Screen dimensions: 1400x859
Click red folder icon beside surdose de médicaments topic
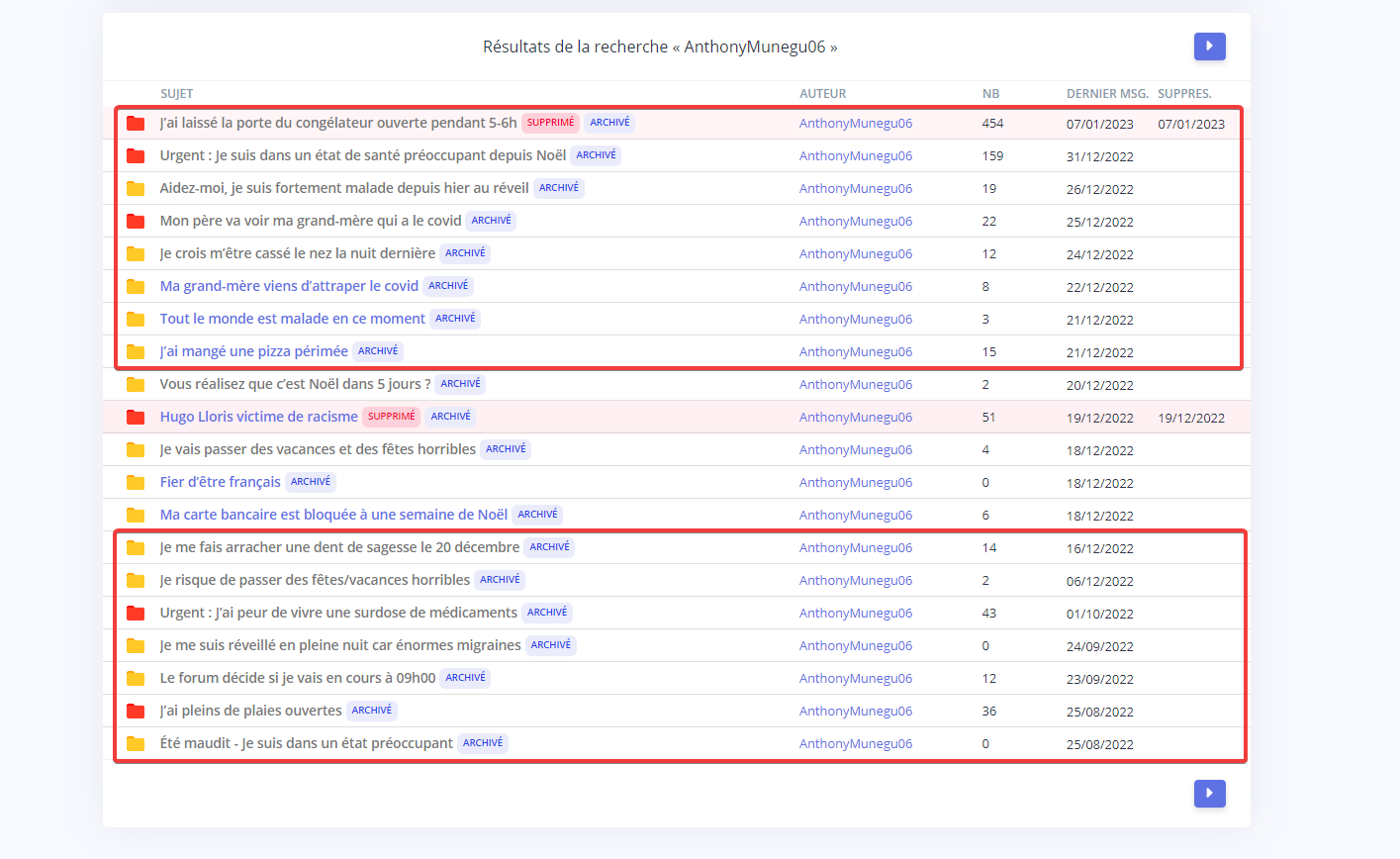tap(136, 614)
